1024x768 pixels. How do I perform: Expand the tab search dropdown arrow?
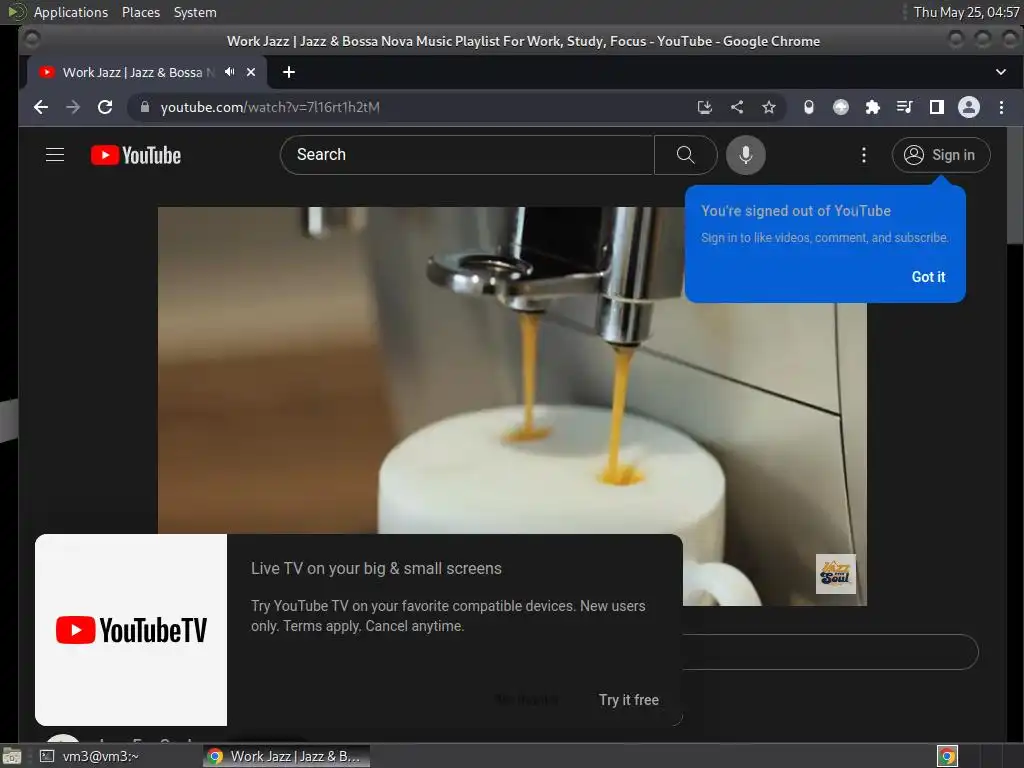pos(1000,72)
